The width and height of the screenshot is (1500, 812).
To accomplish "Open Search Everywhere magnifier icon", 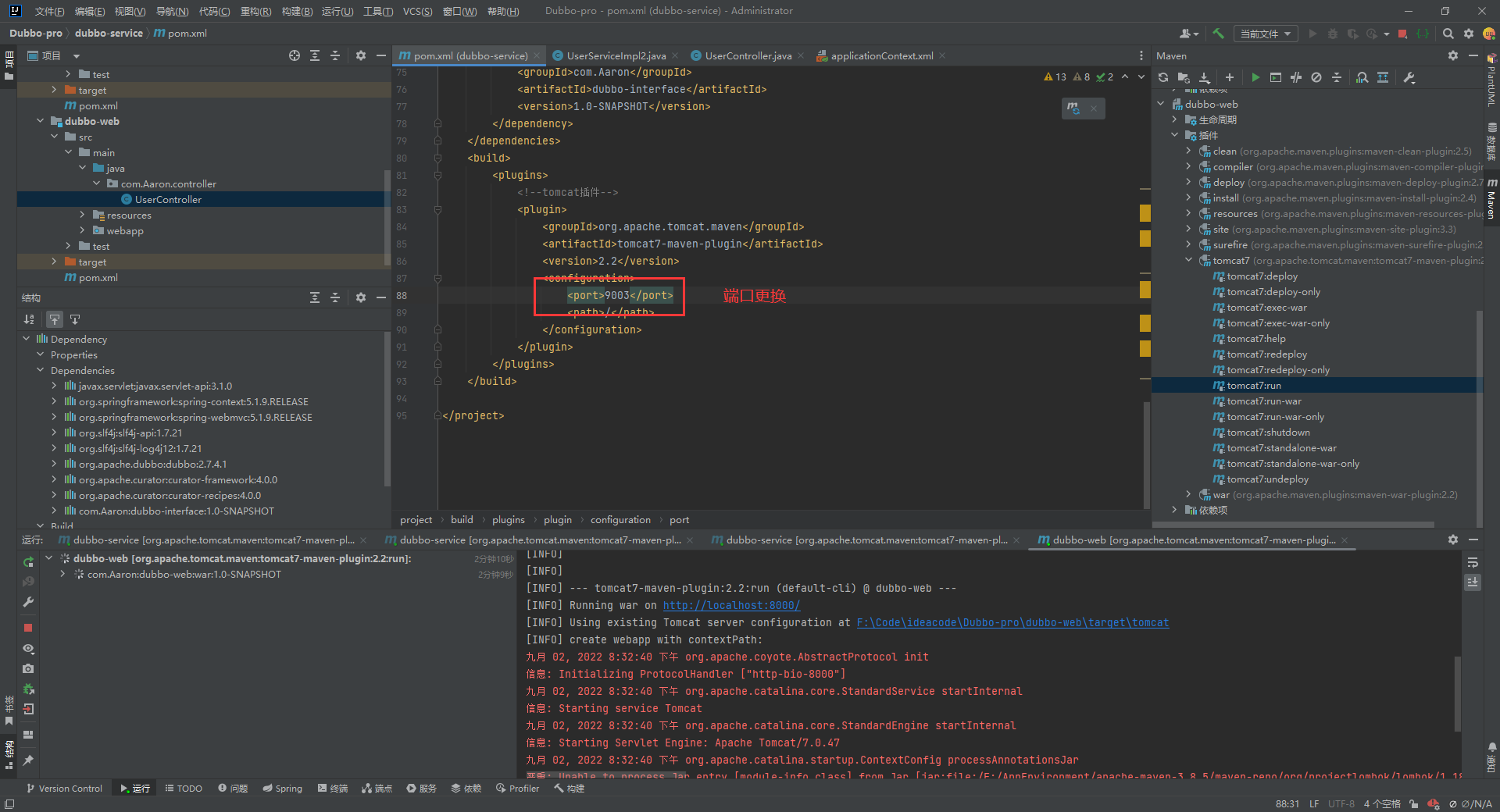I will click(1448, 34).
